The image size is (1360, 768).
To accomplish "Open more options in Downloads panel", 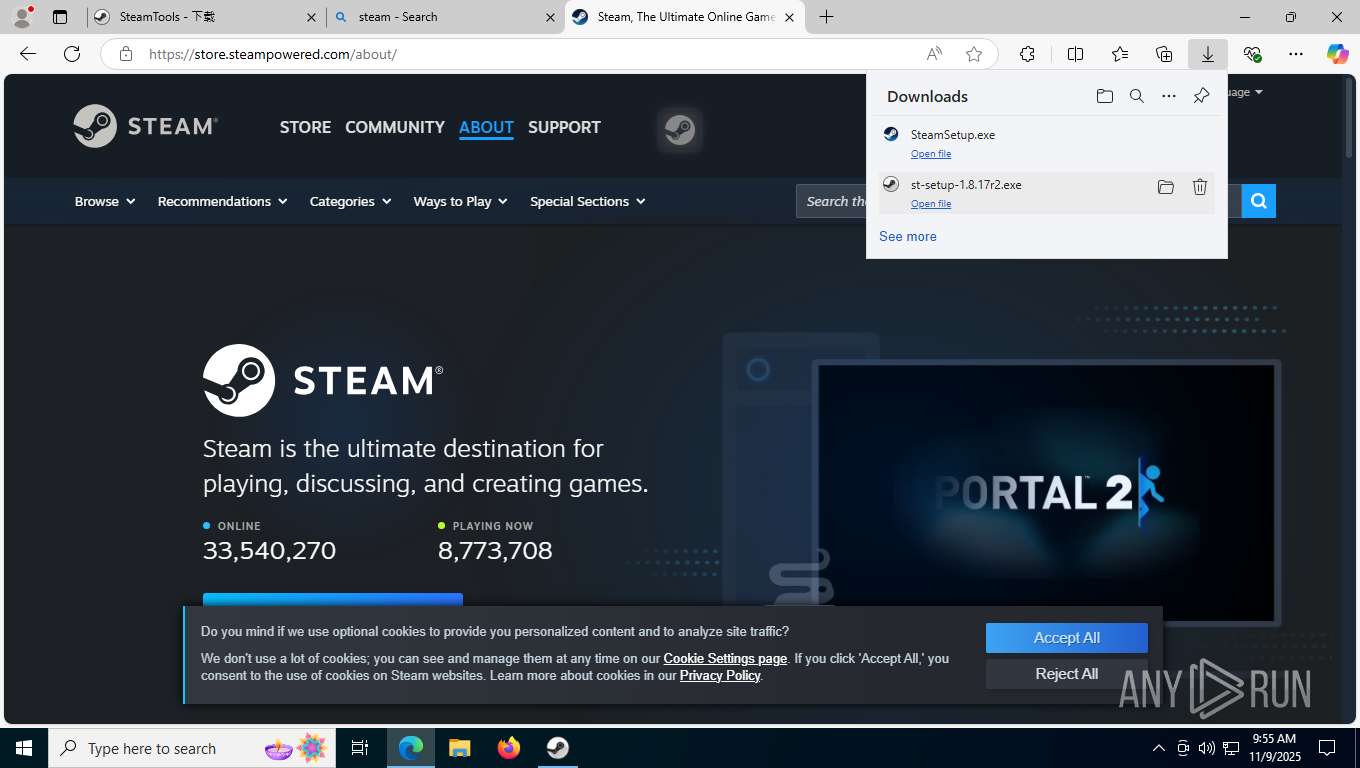I will point(1168,96).
